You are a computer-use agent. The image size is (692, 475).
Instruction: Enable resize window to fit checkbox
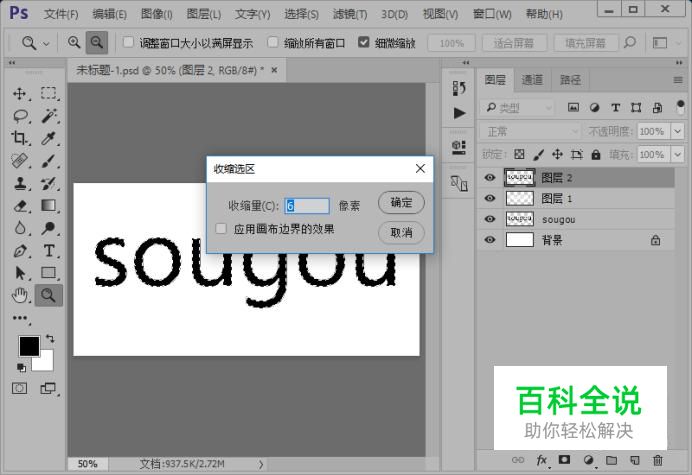[128, 42]
